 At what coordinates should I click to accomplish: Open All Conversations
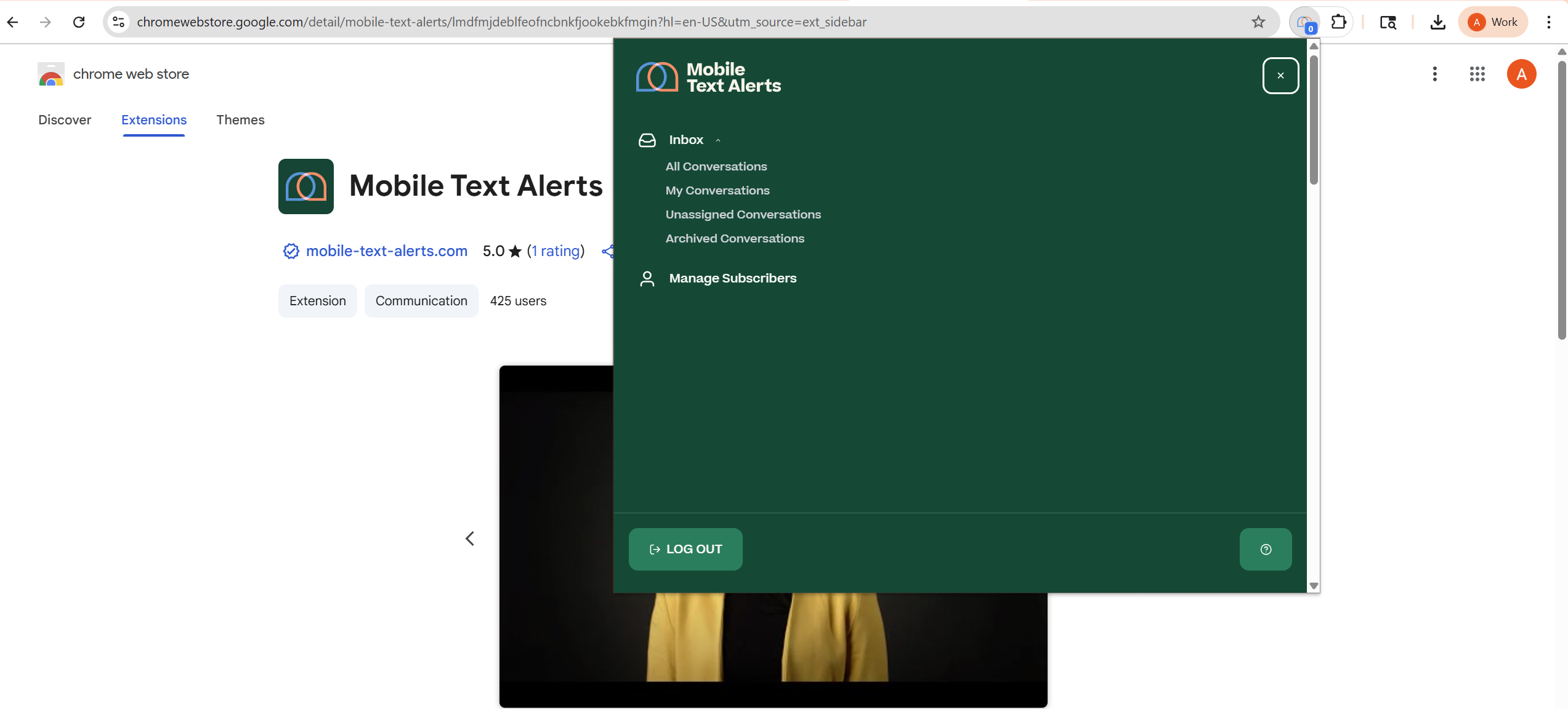coord(716,167)
